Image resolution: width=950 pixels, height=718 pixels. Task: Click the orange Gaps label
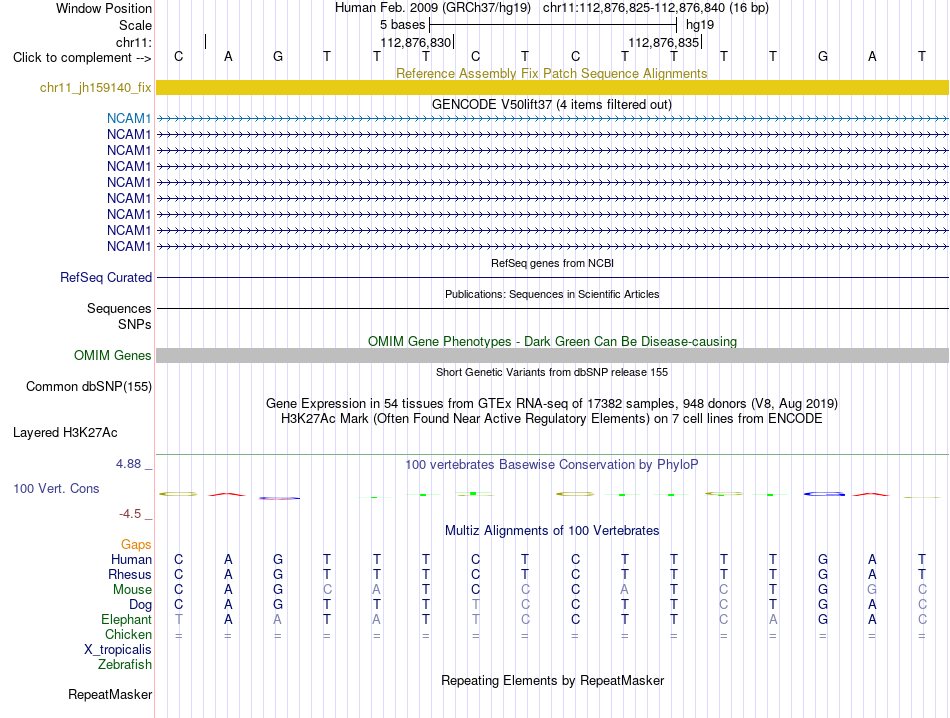(x=136, y=545)
